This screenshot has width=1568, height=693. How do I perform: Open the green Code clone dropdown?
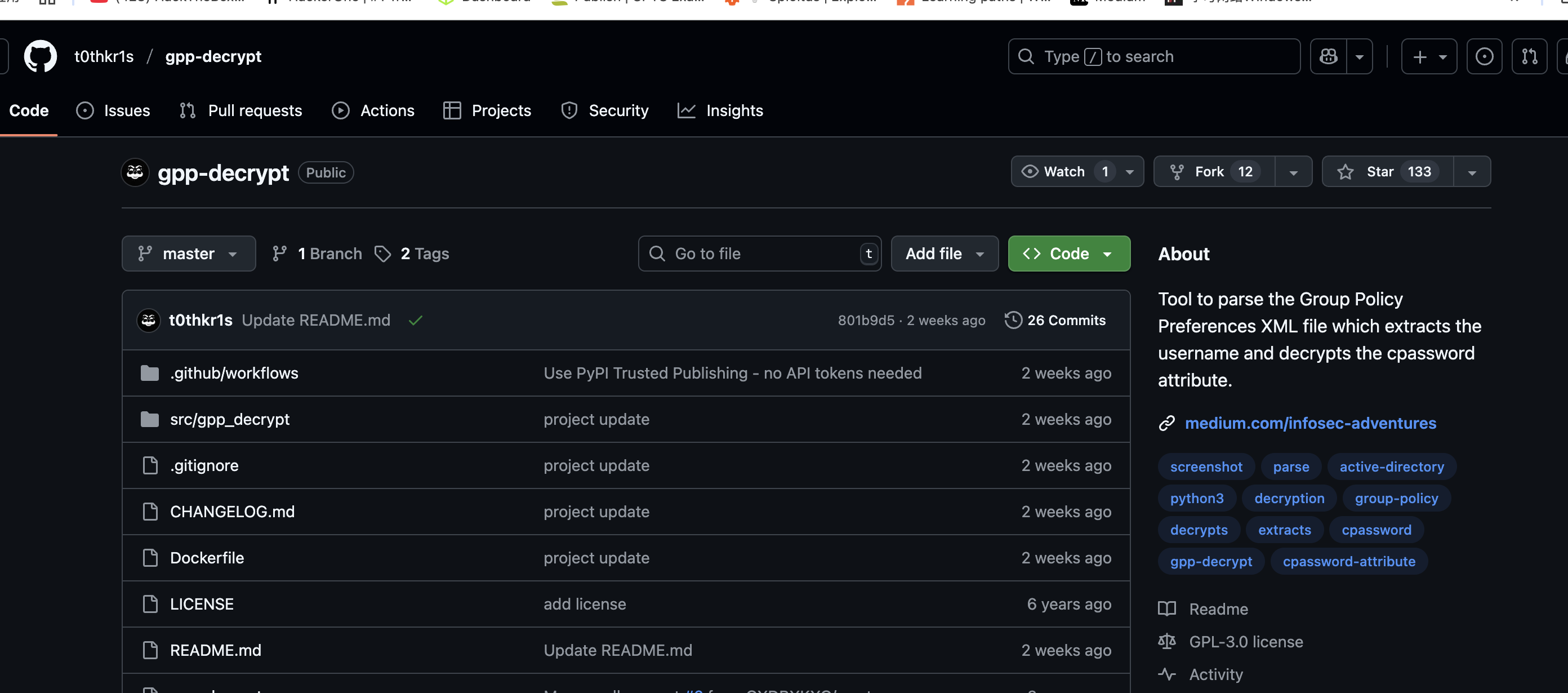(x=1069, y=254)
